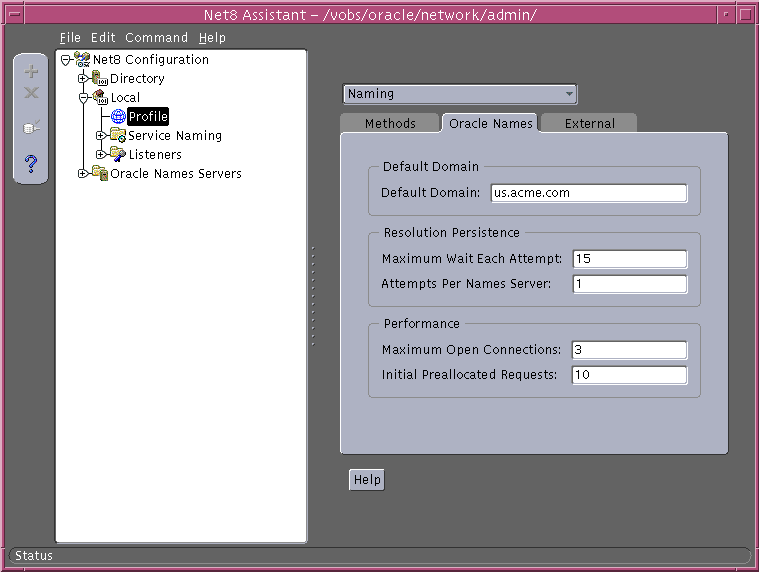This screenshot has width=759, height=572.
Task: Open the Command menu
Action: pyautogui.click(x=156, y=38)
